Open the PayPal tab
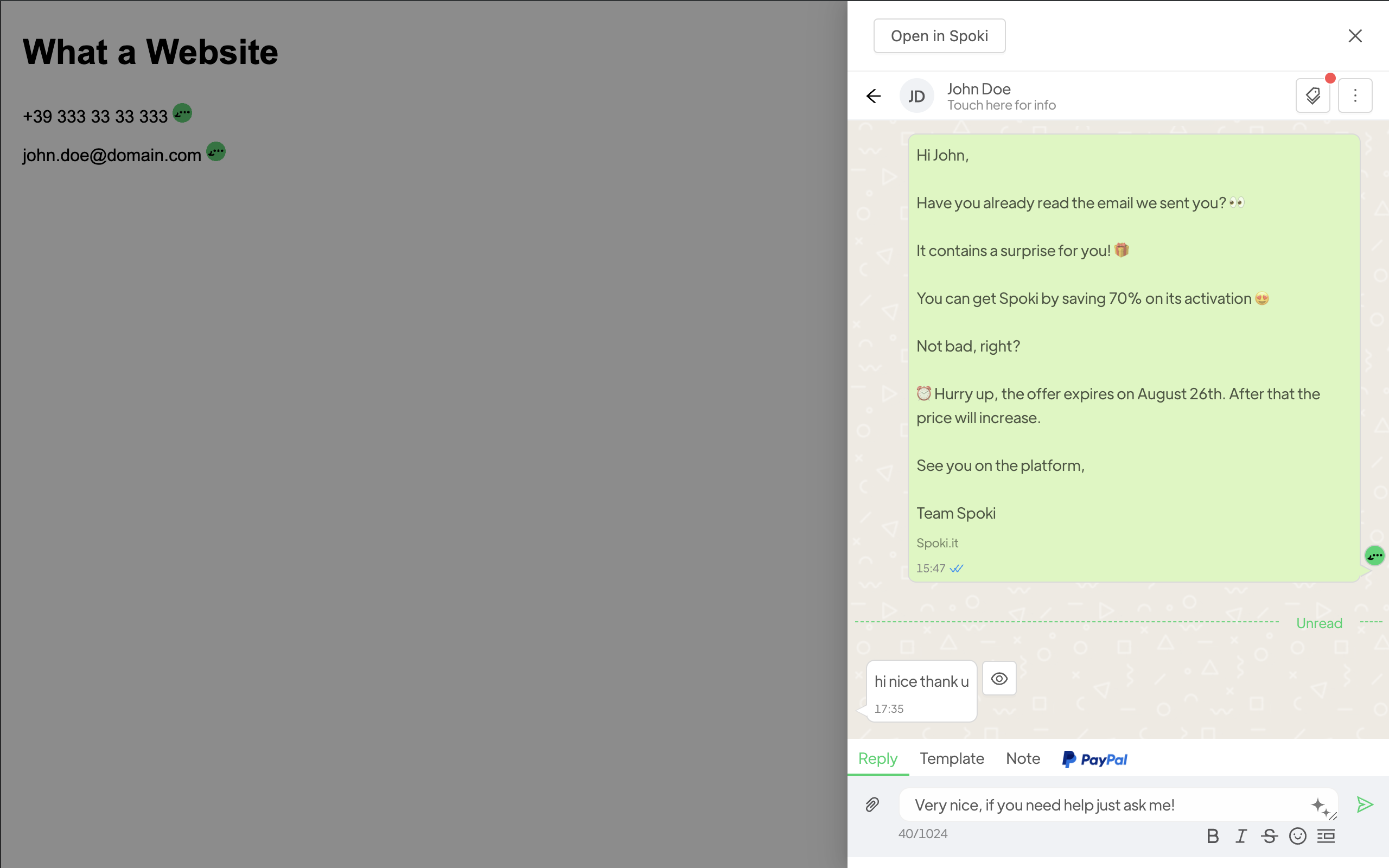 click(1094, 759)
